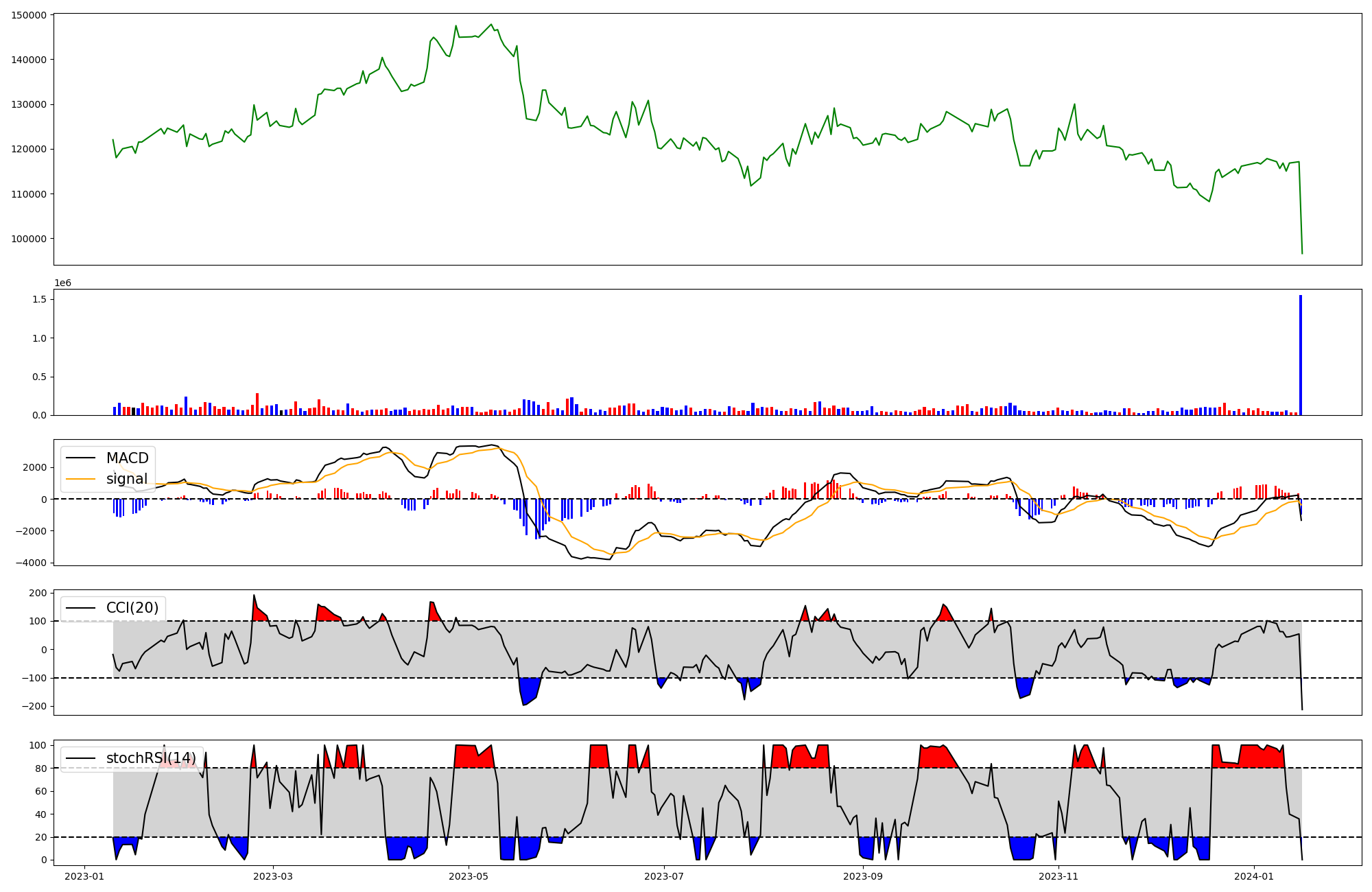
Task: Select the 2023-11 x-axis date tick
Action: click(x=1058, y=876)
